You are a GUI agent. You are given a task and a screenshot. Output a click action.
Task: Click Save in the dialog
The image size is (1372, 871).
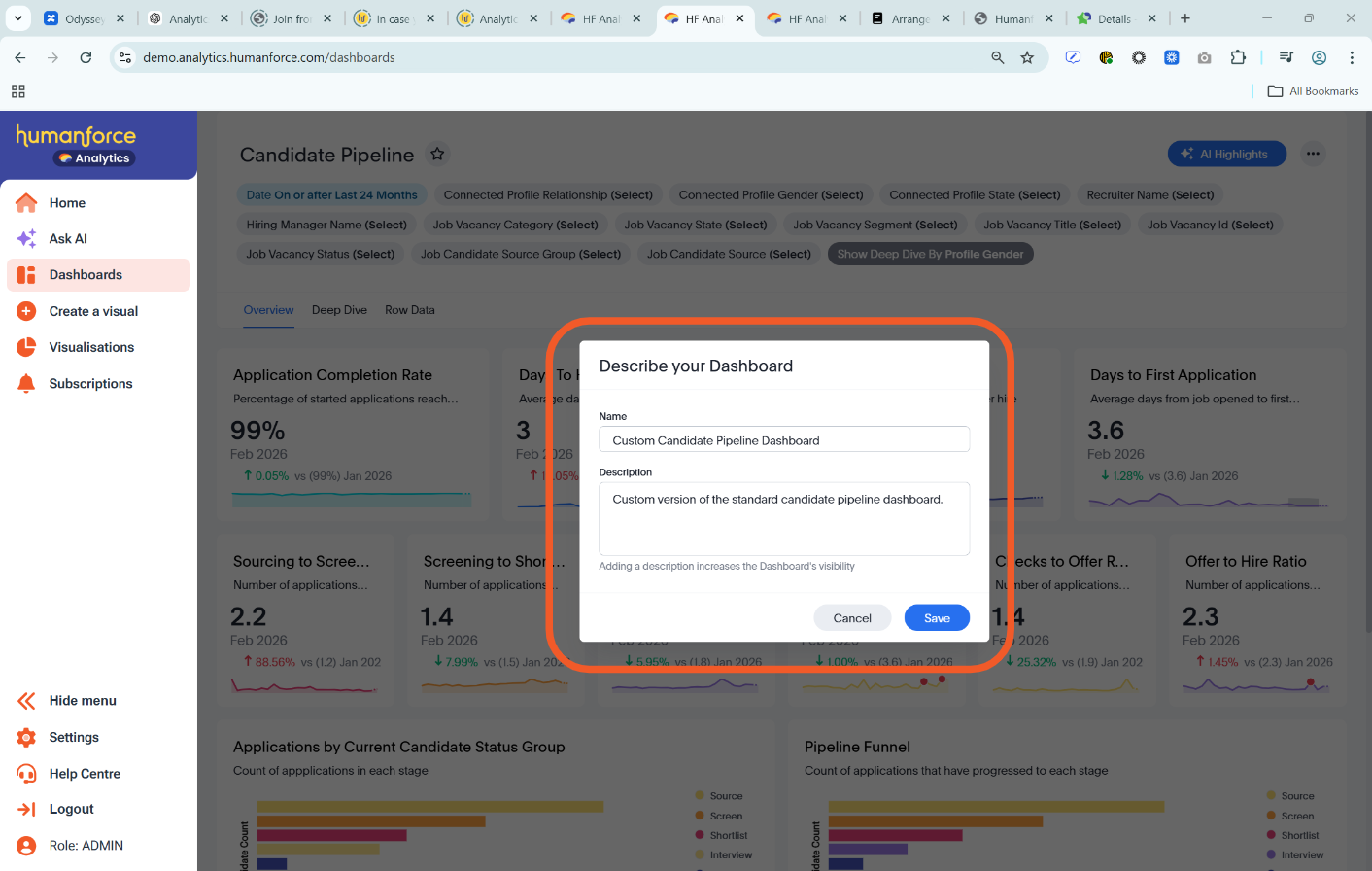tap(937, 618)
